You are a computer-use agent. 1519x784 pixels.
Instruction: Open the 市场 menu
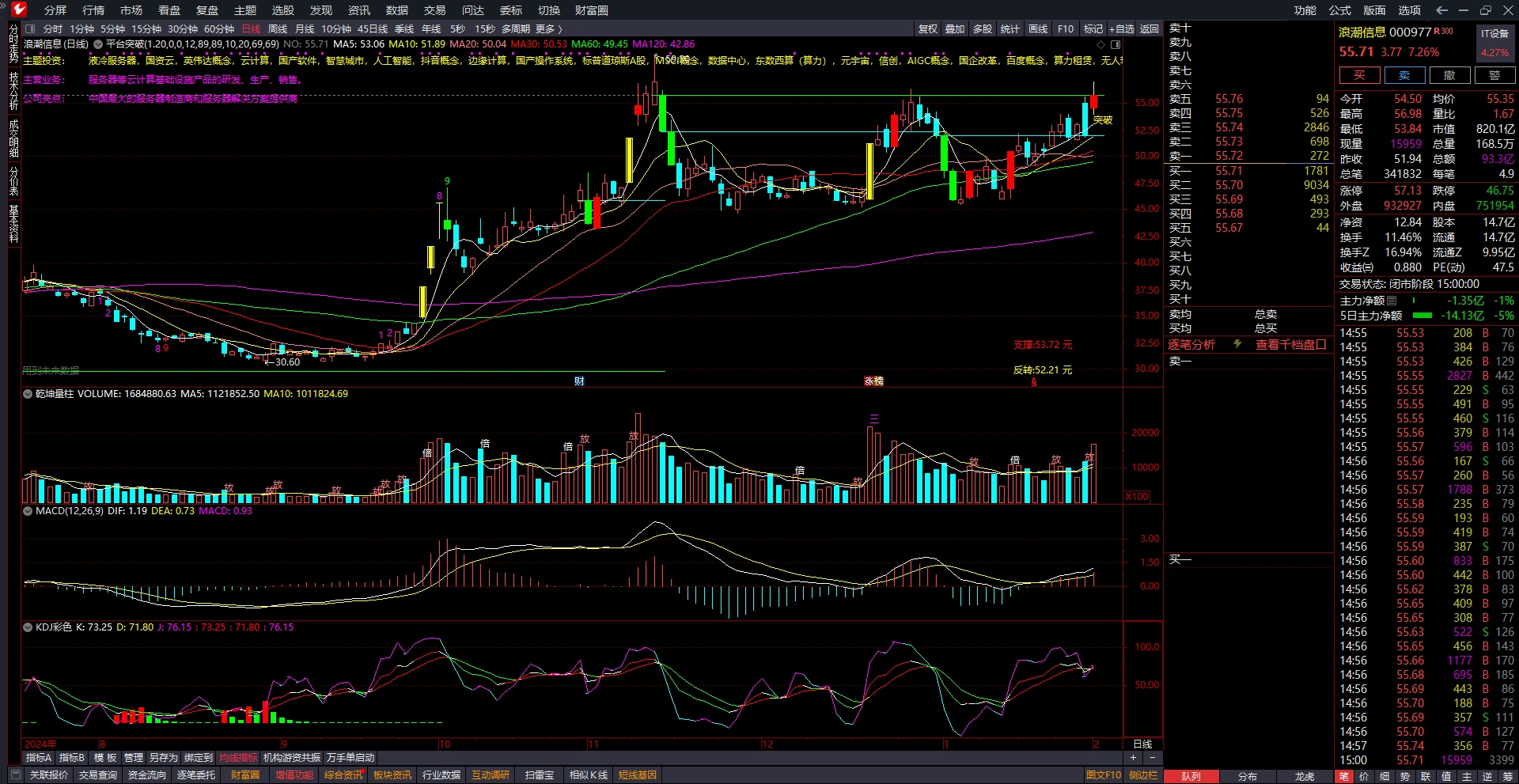[131, 10]
